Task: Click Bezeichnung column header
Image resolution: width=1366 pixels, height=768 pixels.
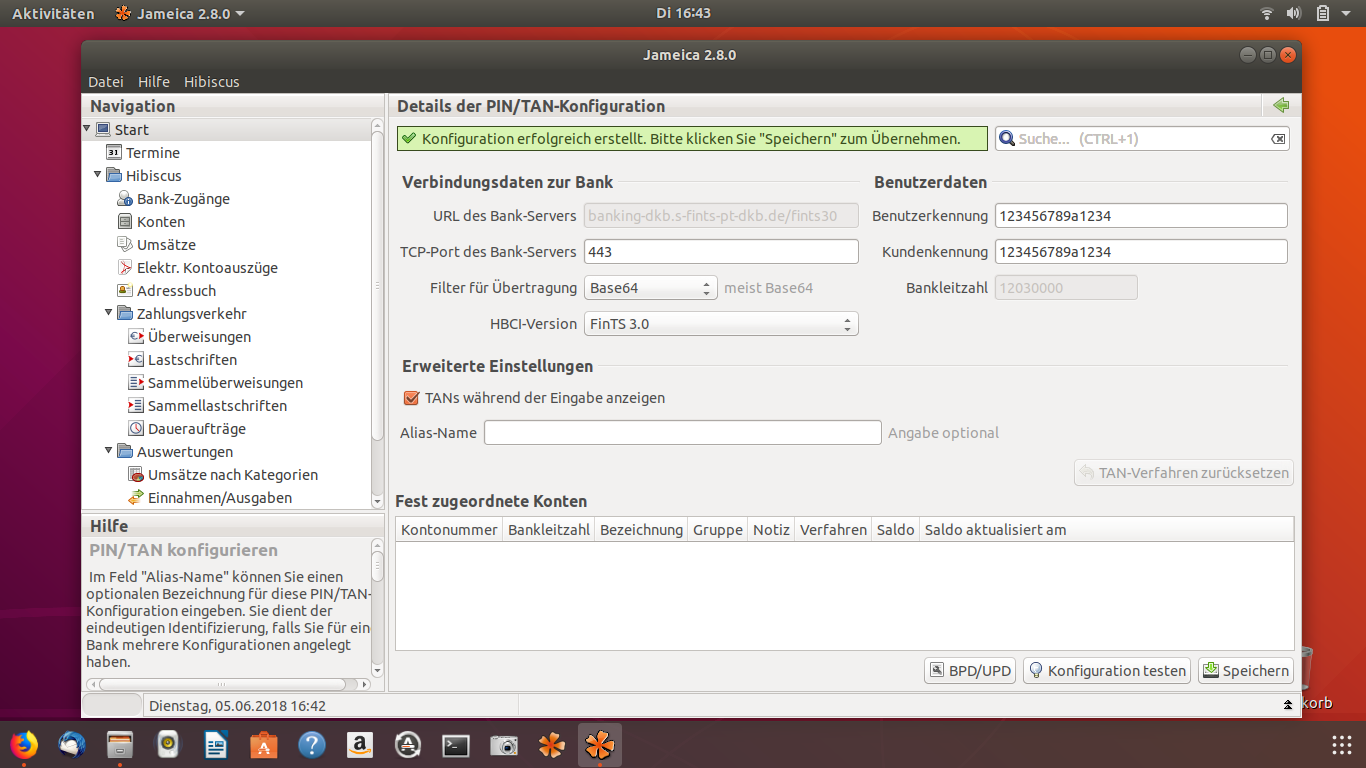Action: (641, 530)
